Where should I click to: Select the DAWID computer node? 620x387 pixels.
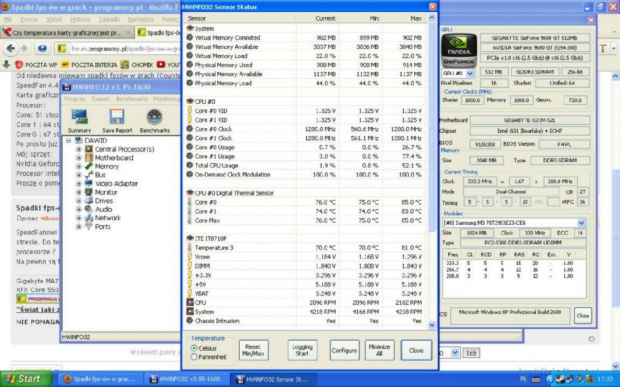96,140
